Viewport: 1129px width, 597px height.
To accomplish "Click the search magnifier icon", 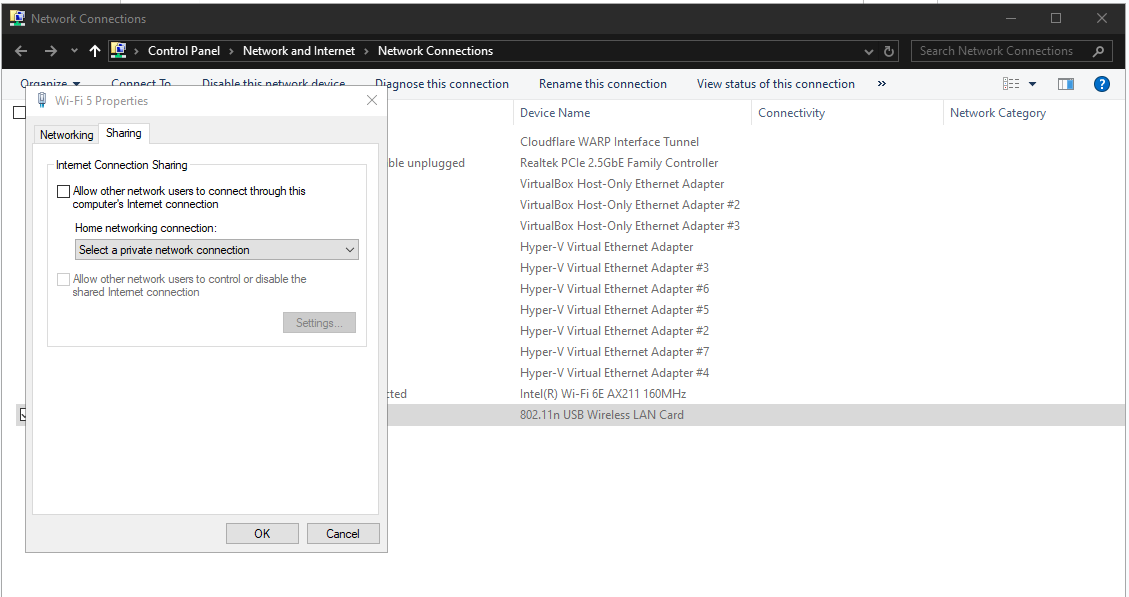I will point(1098,51).
